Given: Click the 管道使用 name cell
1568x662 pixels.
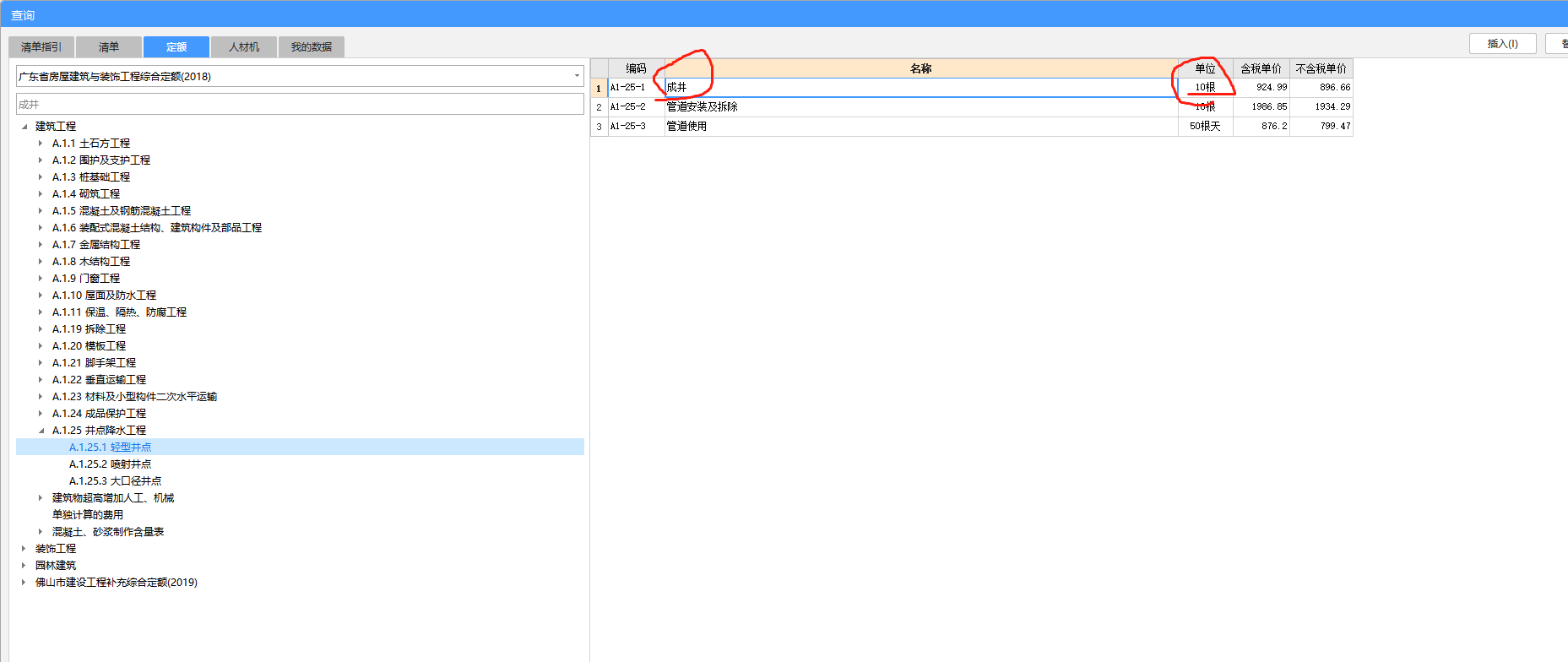Looking at the screenshot, I should pos(921,127).
